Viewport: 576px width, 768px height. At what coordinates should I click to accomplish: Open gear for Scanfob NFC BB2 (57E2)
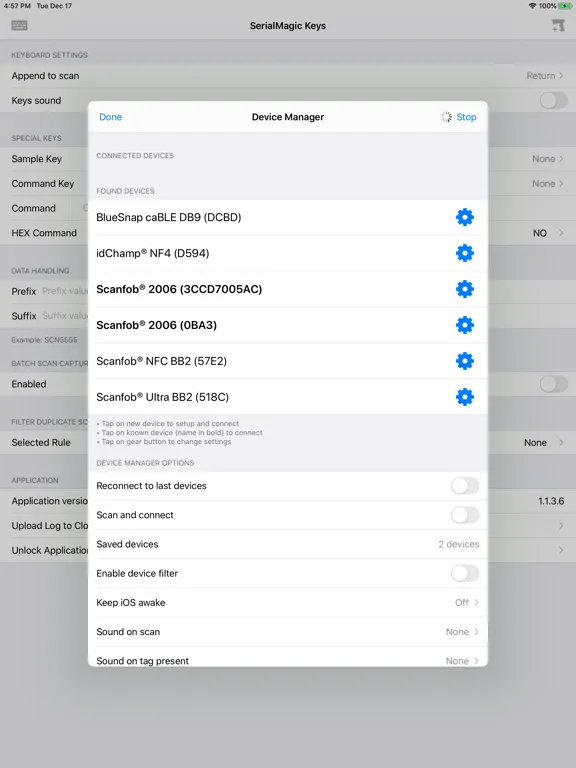click(464, 361)
